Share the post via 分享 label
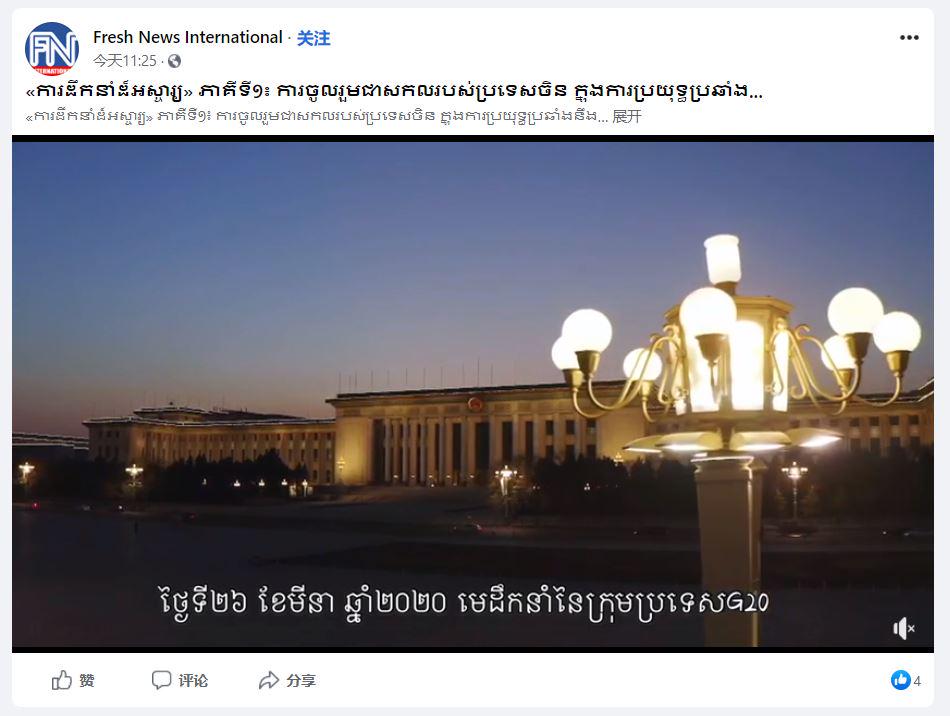The width and height of the screenshot is (950, 716). [x=301, y=681]
